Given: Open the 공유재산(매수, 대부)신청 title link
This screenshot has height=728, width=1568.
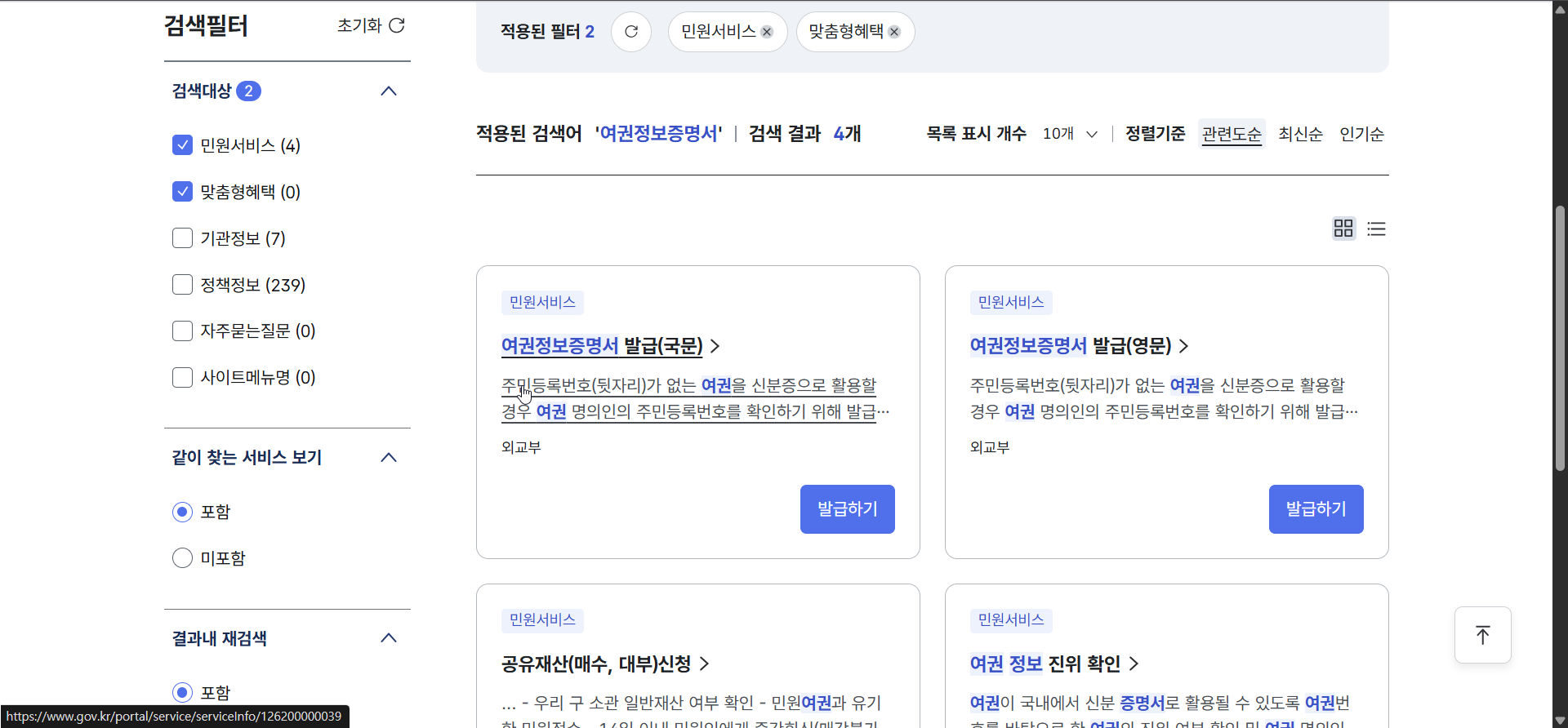Looking at the screenshot, I should pyautogui.click(x=596, y=664).
